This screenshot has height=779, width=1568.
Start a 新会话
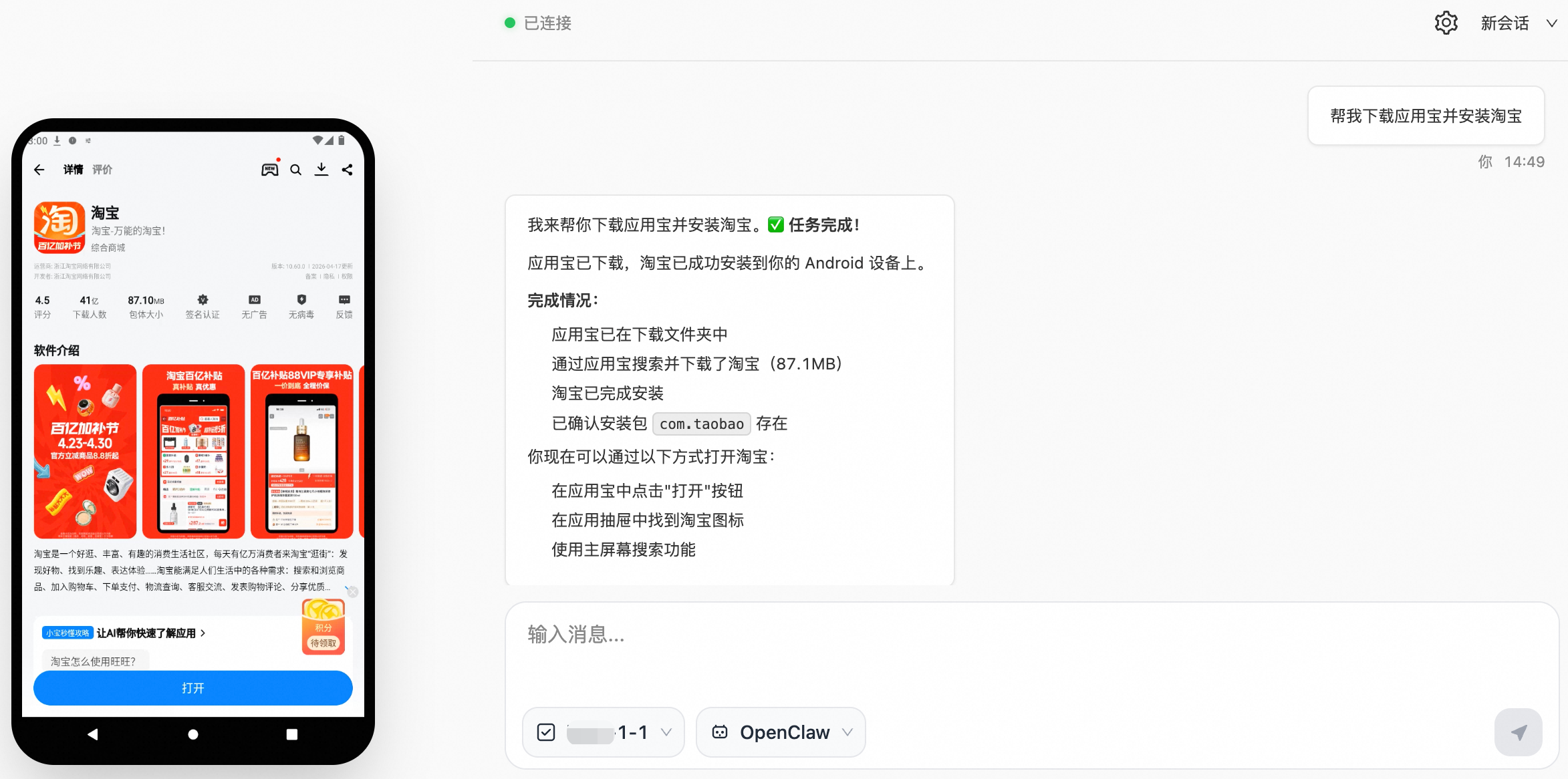pyautogui.click(x=1505, y=23)
